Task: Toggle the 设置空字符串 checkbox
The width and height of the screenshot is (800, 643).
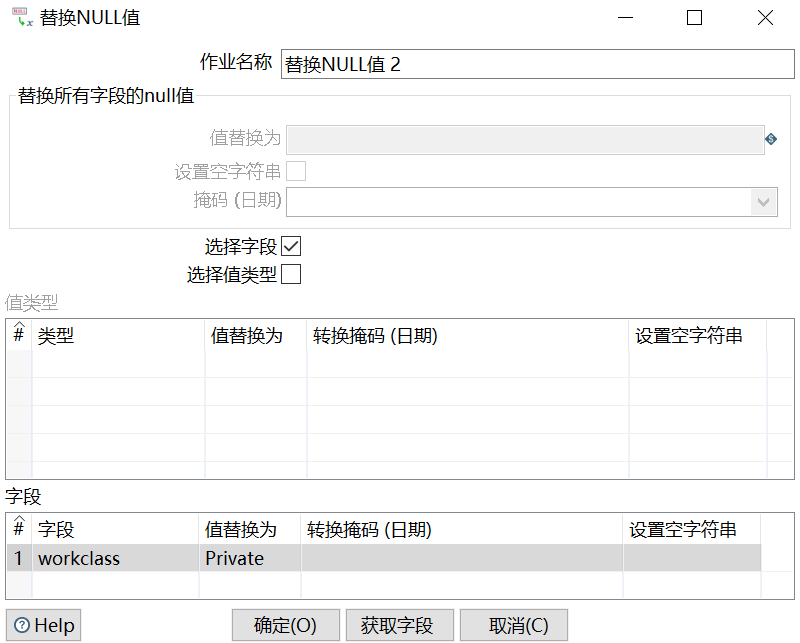Action: coord(296,170)
